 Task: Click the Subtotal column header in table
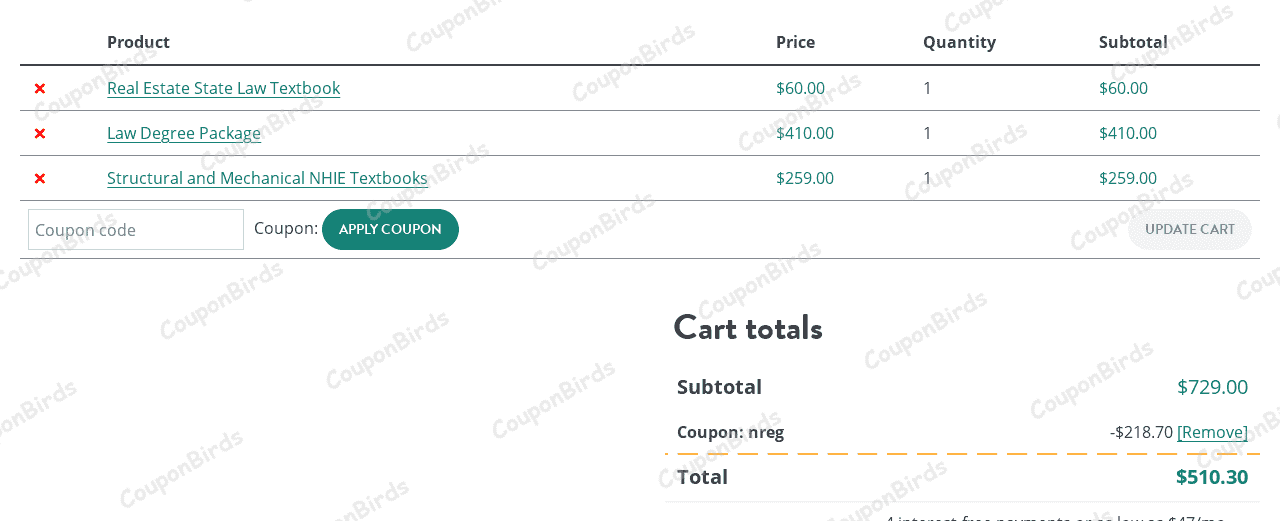tap(1133, 42)
